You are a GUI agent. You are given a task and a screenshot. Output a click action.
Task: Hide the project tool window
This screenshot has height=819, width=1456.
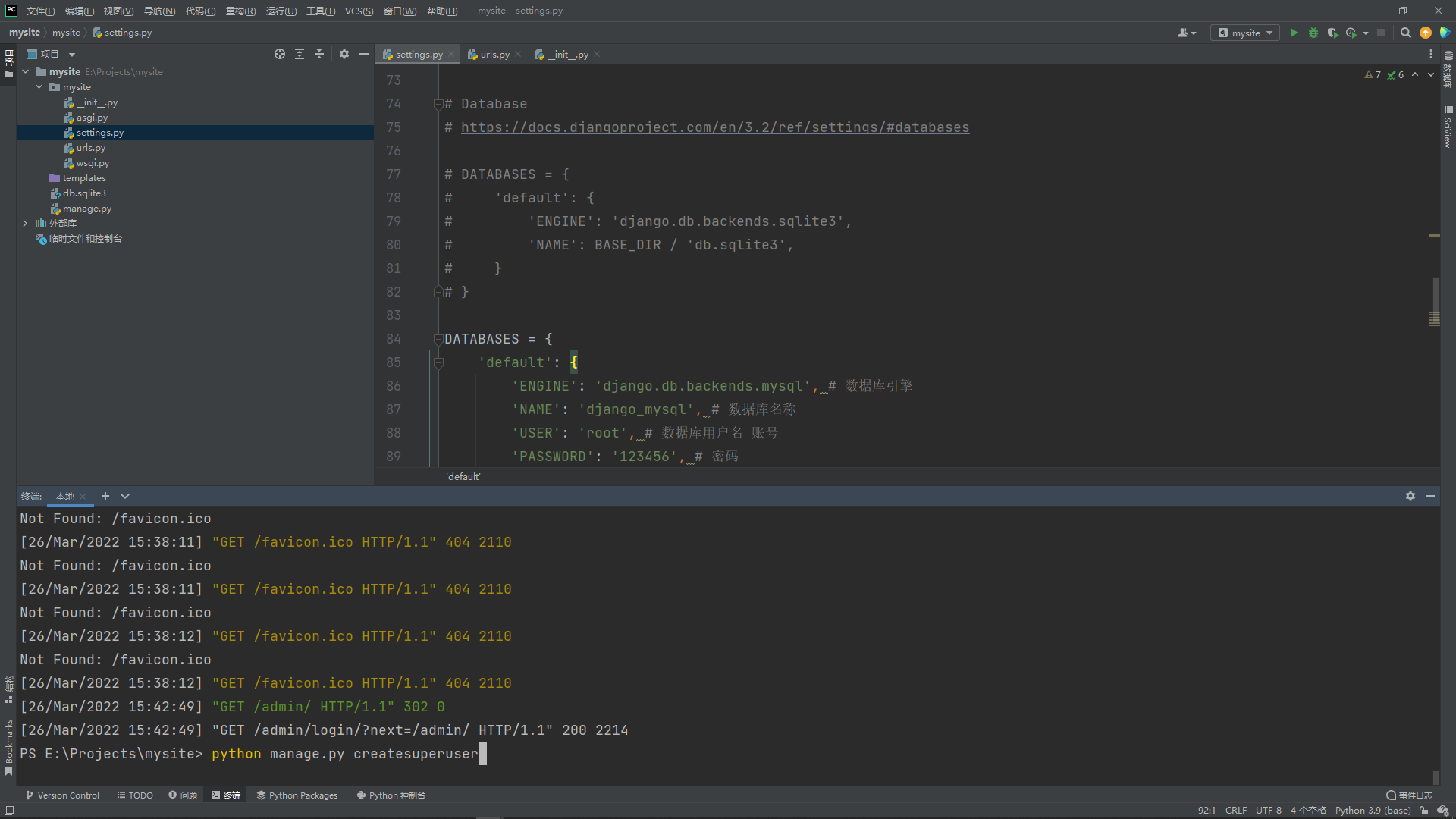click(x=364, y=54)
